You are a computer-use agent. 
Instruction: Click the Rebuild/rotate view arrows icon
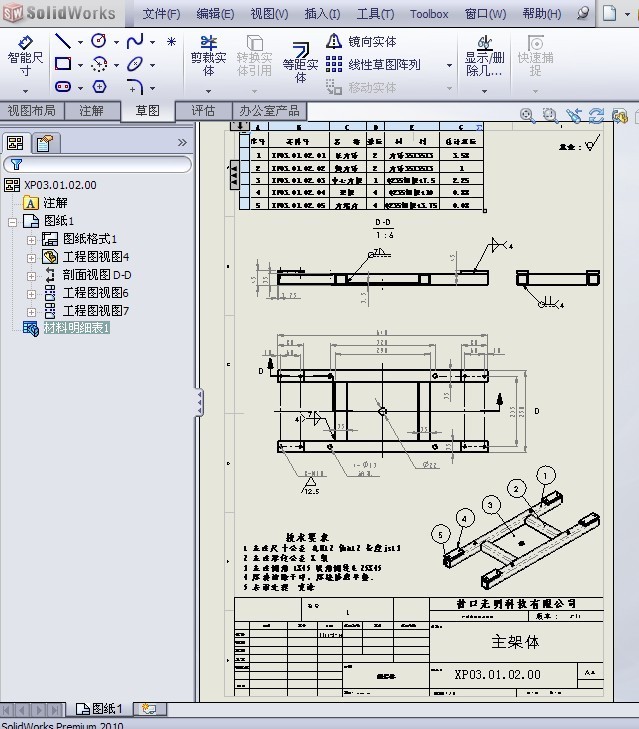pyautogui.click(x=597, y=115)
